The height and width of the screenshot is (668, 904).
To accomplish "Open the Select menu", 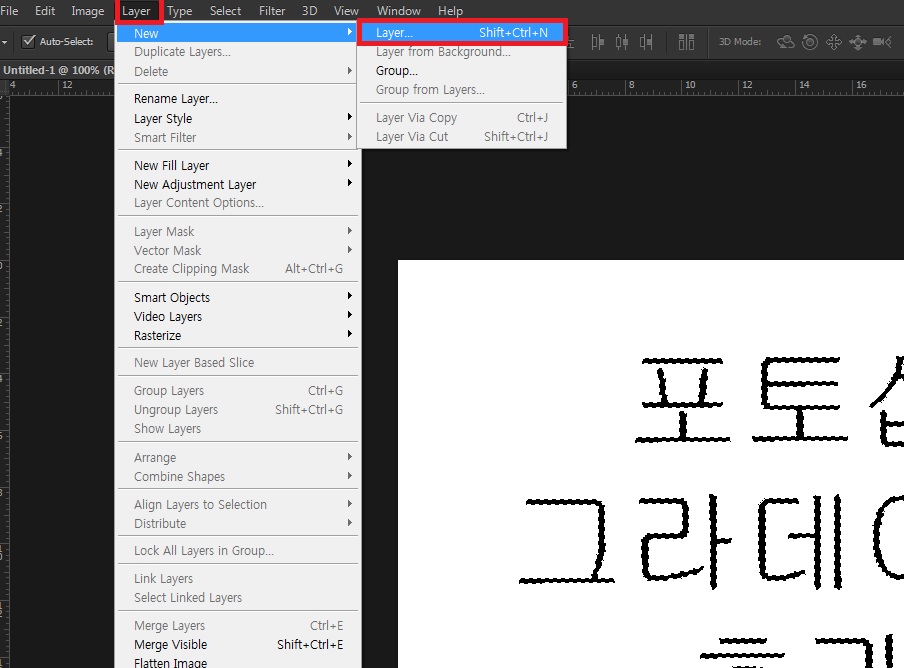I will click(225, 11).
